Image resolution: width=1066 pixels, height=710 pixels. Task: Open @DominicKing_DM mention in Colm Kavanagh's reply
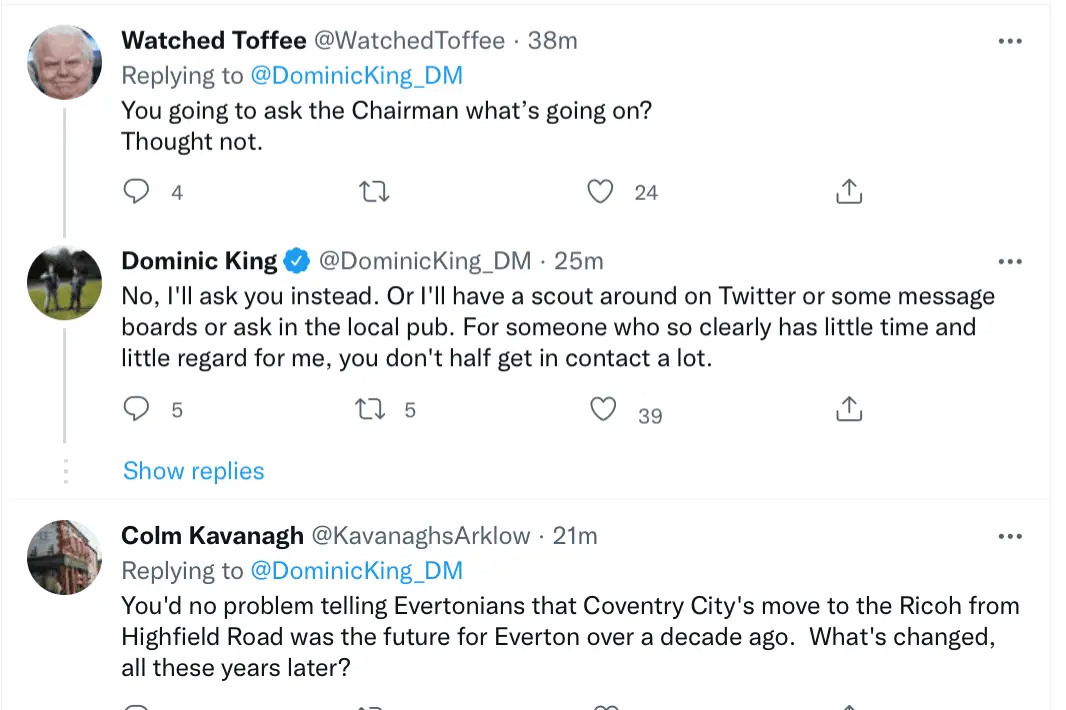click(x=355, y=570)
